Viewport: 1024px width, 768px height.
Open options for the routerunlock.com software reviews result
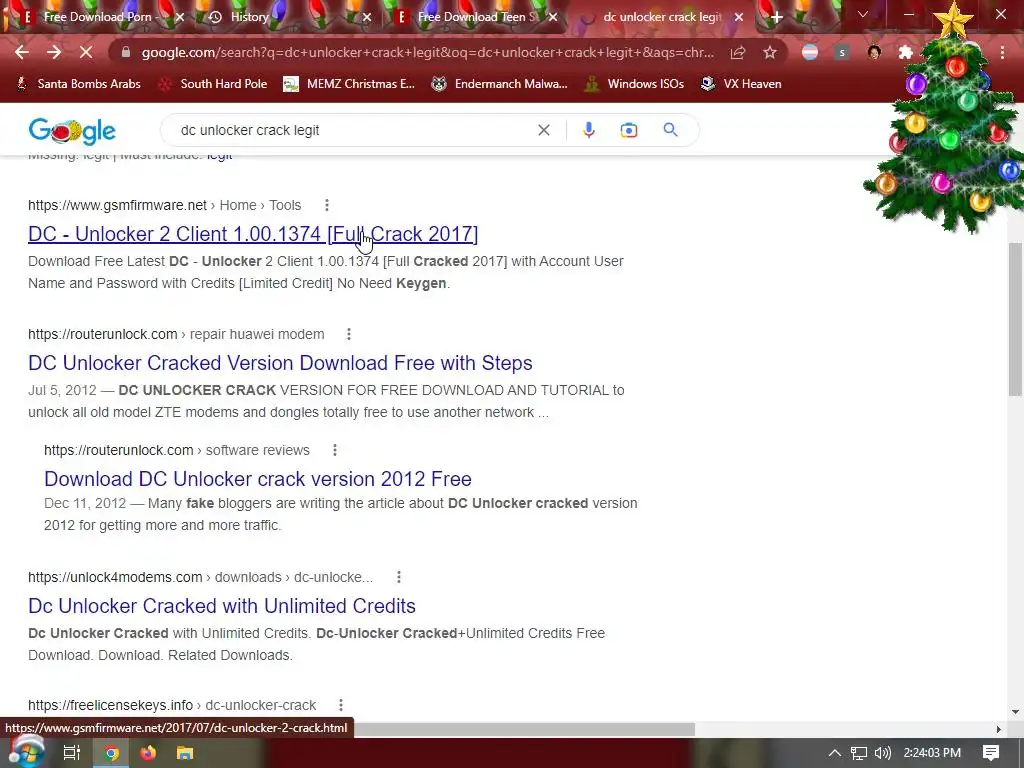coord(334,450)
